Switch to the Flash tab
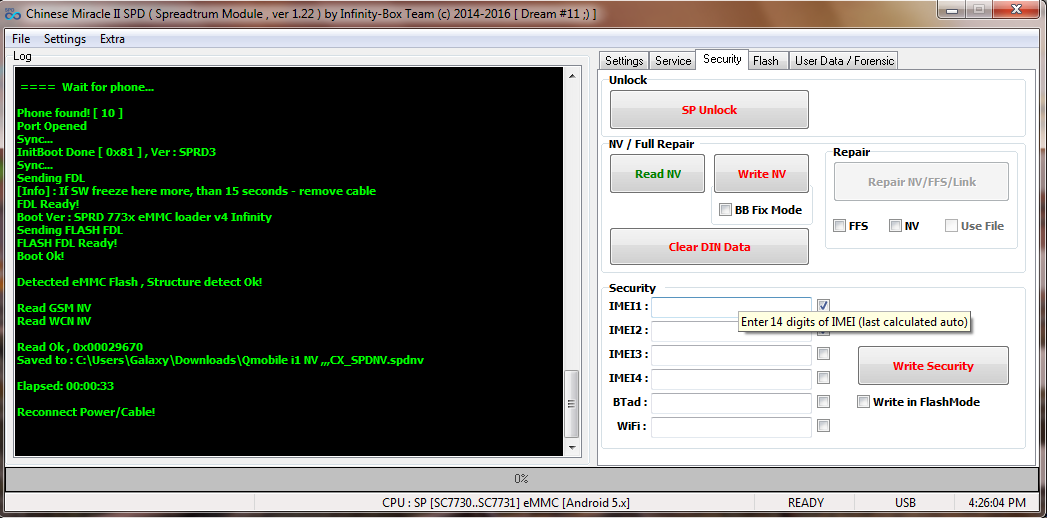 click(x=766, y=61)
